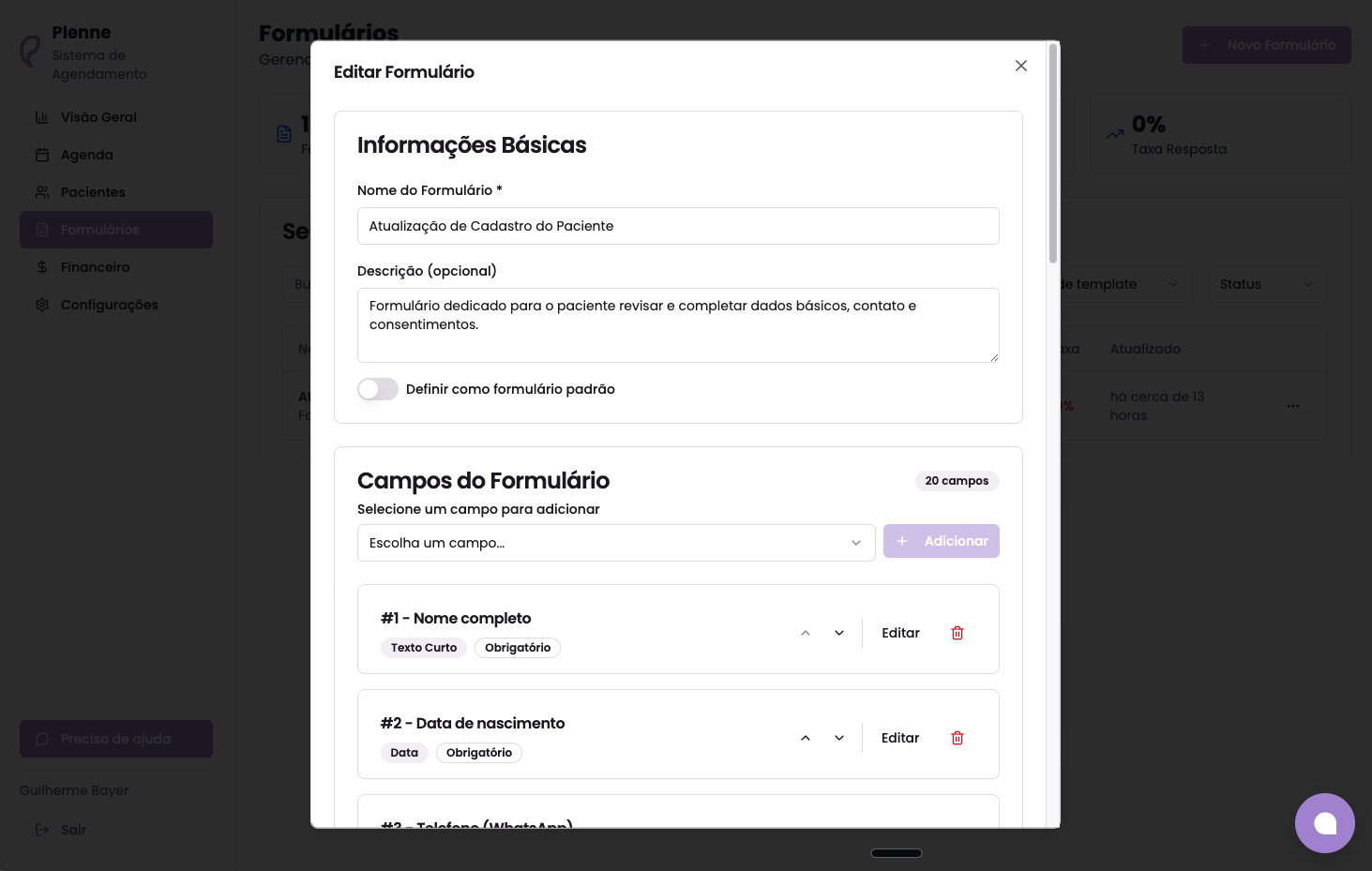Click Editar for Nome completo field
This screenshot has height=871, width=1372.
tap(900, 633)
